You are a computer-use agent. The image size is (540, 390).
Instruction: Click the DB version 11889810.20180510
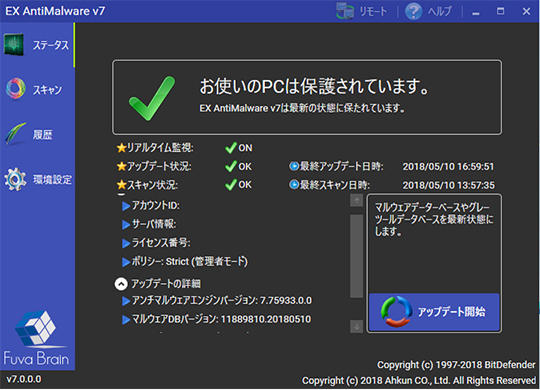point(266,319)
